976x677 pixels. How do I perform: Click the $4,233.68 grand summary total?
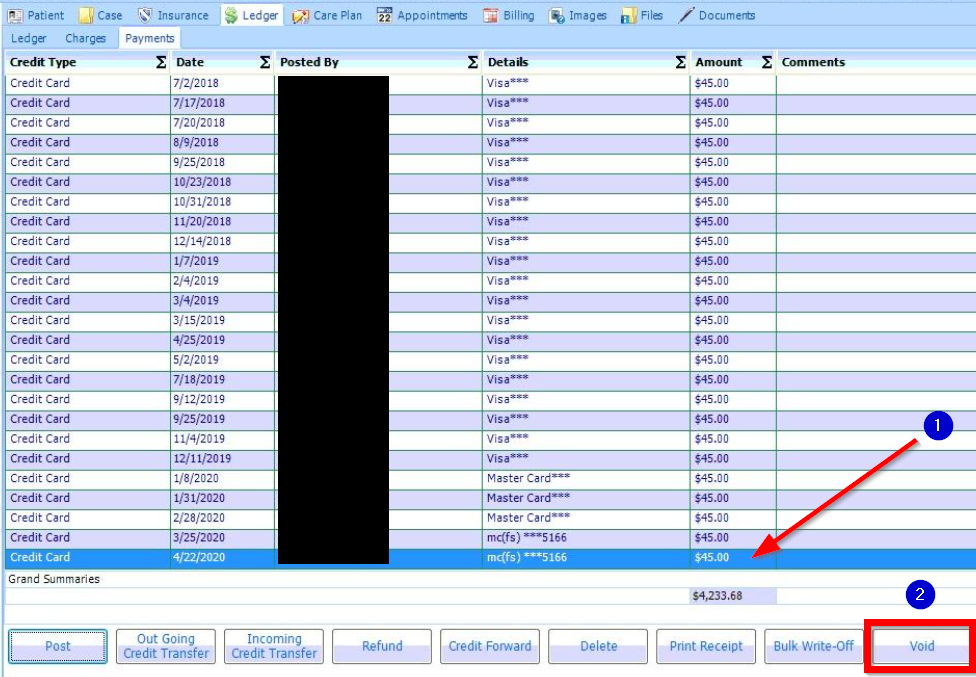[717, 596]
